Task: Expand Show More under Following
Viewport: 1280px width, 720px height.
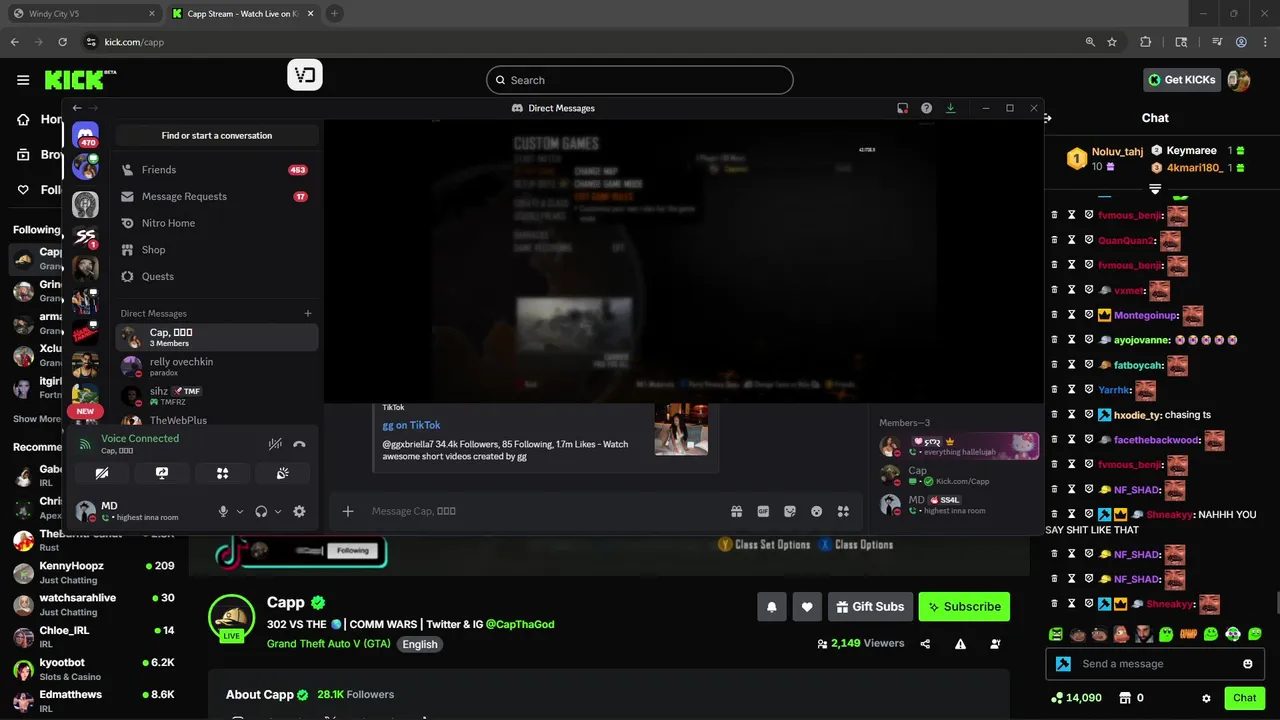Action: 38,419
